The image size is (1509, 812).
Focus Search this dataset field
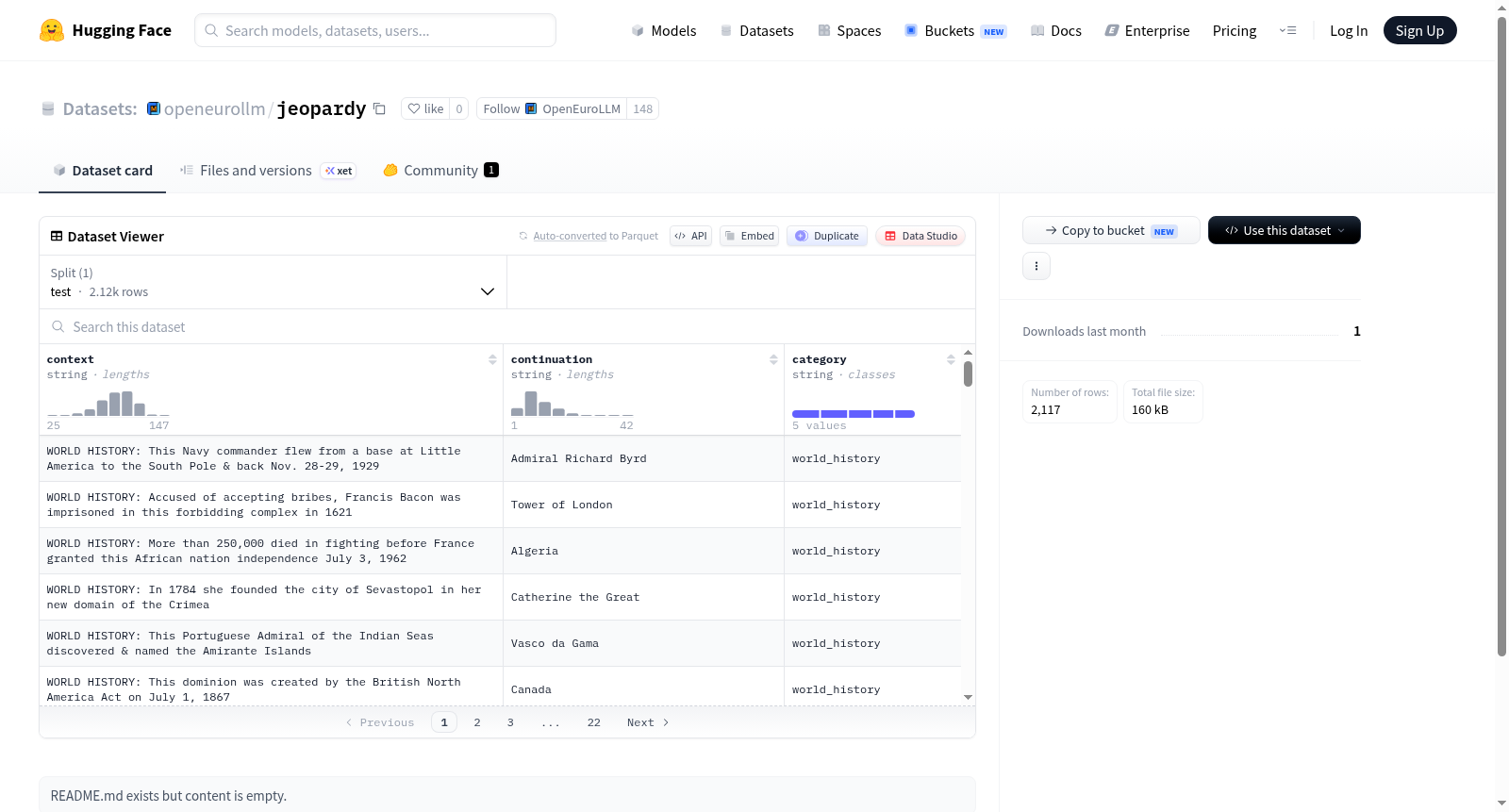coord(507,326)
